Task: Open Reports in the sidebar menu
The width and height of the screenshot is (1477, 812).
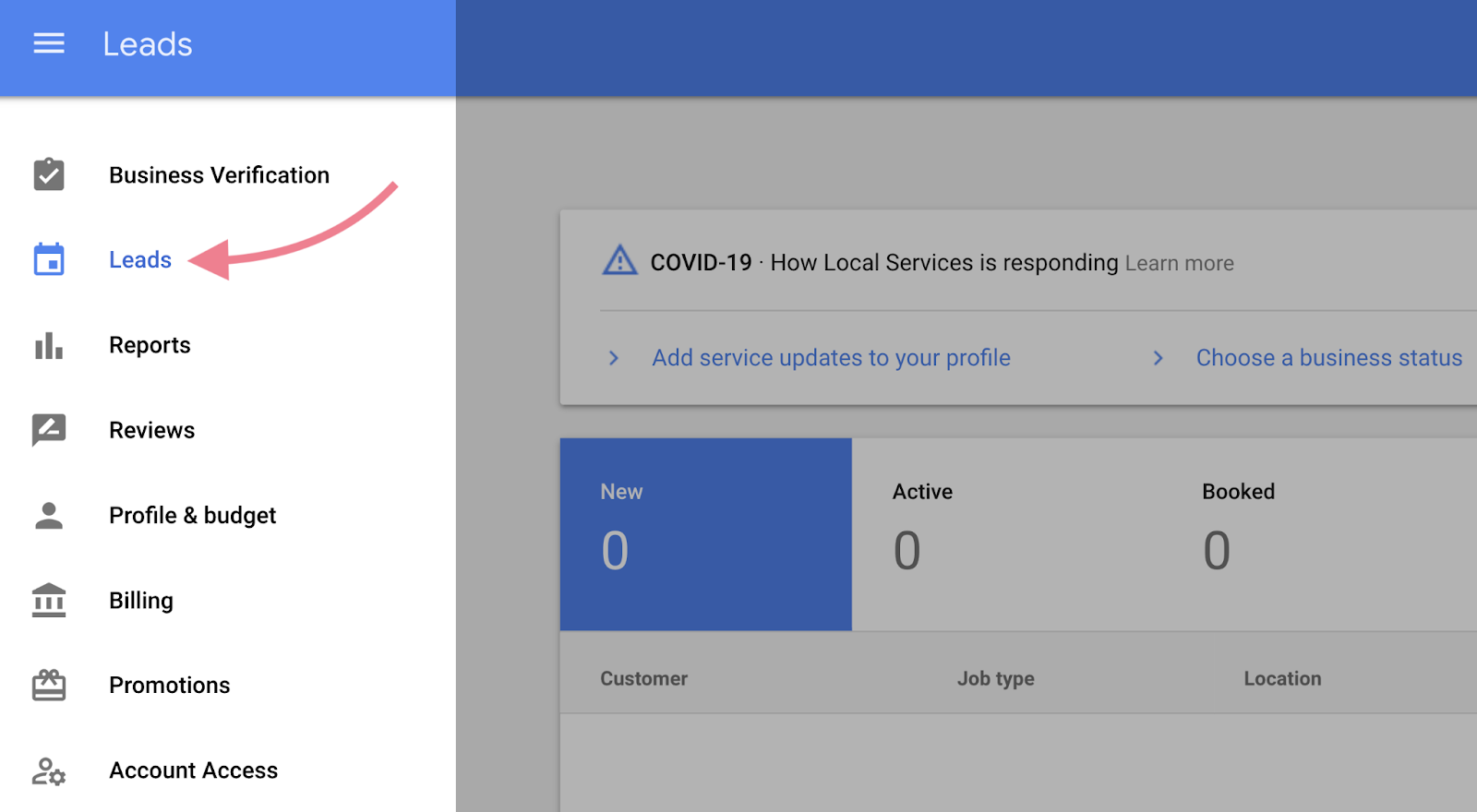Action: point(150,345)
